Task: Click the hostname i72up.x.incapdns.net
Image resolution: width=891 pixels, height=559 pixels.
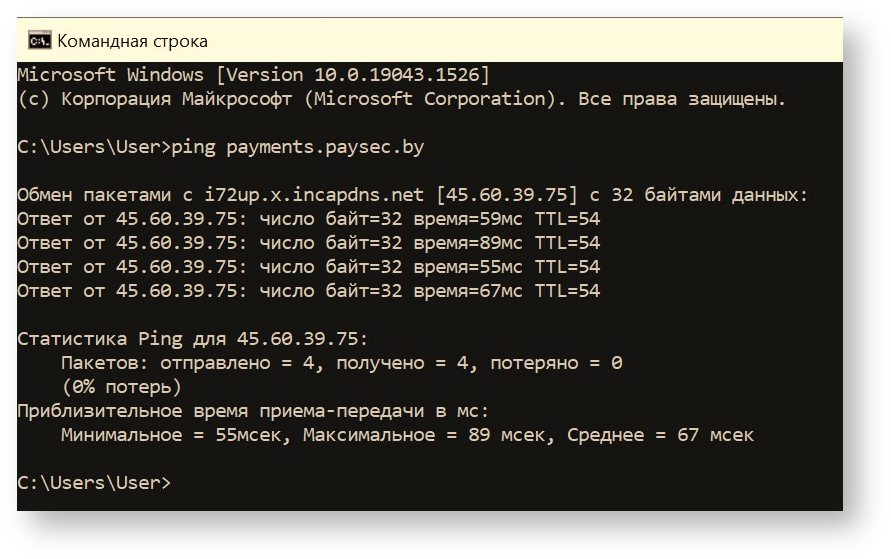Action: click(314, 195)
